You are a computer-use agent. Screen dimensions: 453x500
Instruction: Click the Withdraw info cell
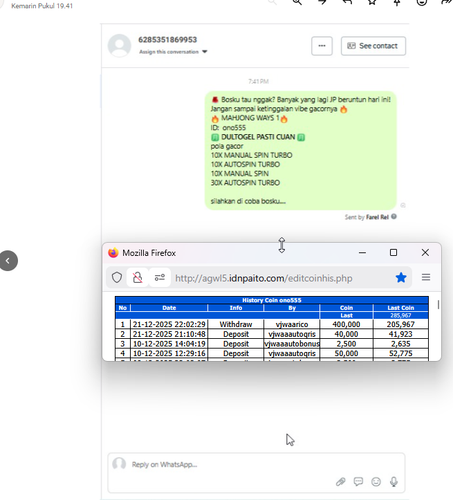coord(236,324)
